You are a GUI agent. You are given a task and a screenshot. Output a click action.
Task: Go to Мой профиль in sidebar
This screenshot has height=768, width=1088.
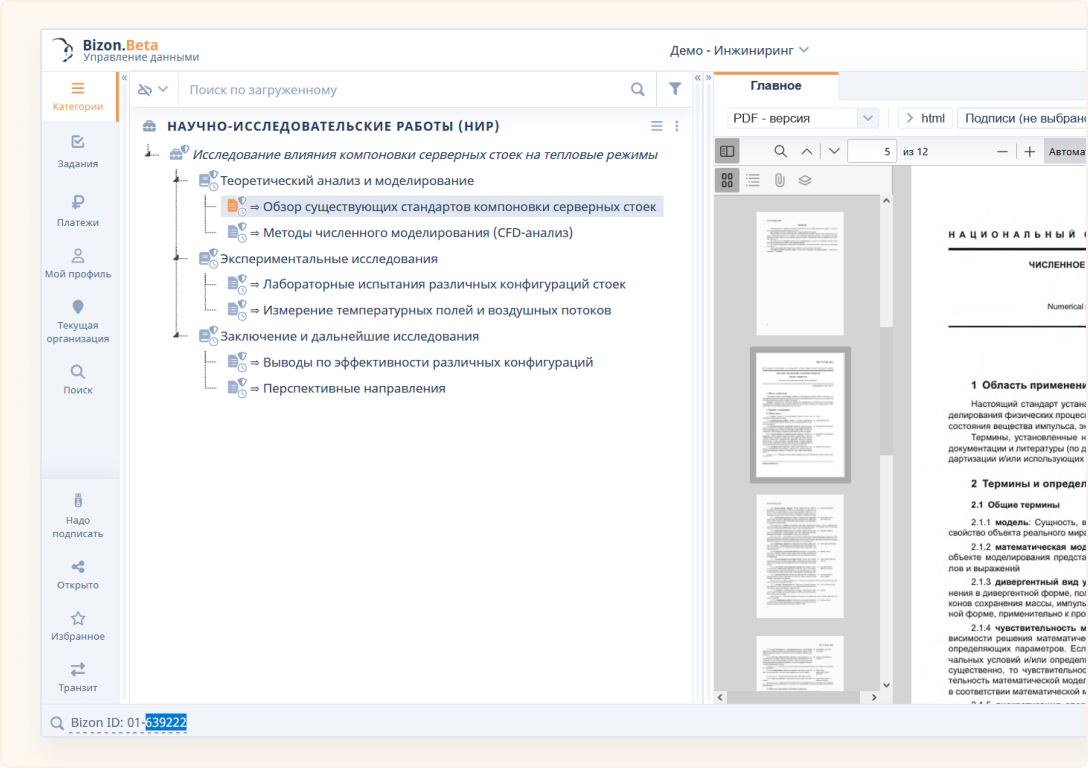click(x=78, y=263)
